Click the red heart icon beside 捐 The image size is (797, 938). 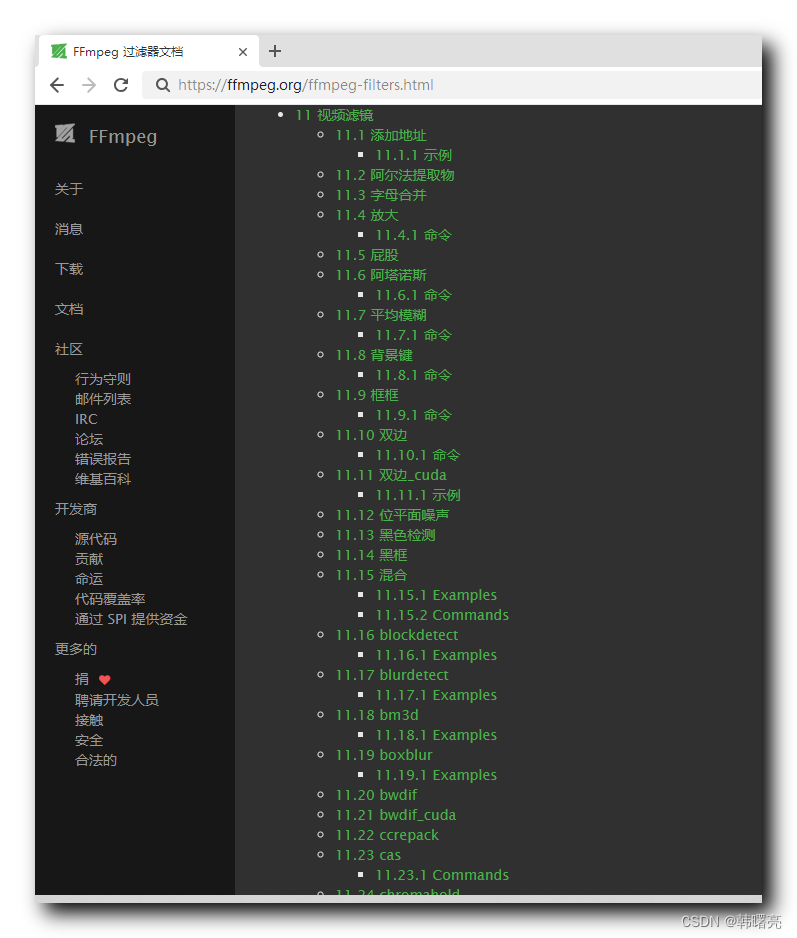105,680
